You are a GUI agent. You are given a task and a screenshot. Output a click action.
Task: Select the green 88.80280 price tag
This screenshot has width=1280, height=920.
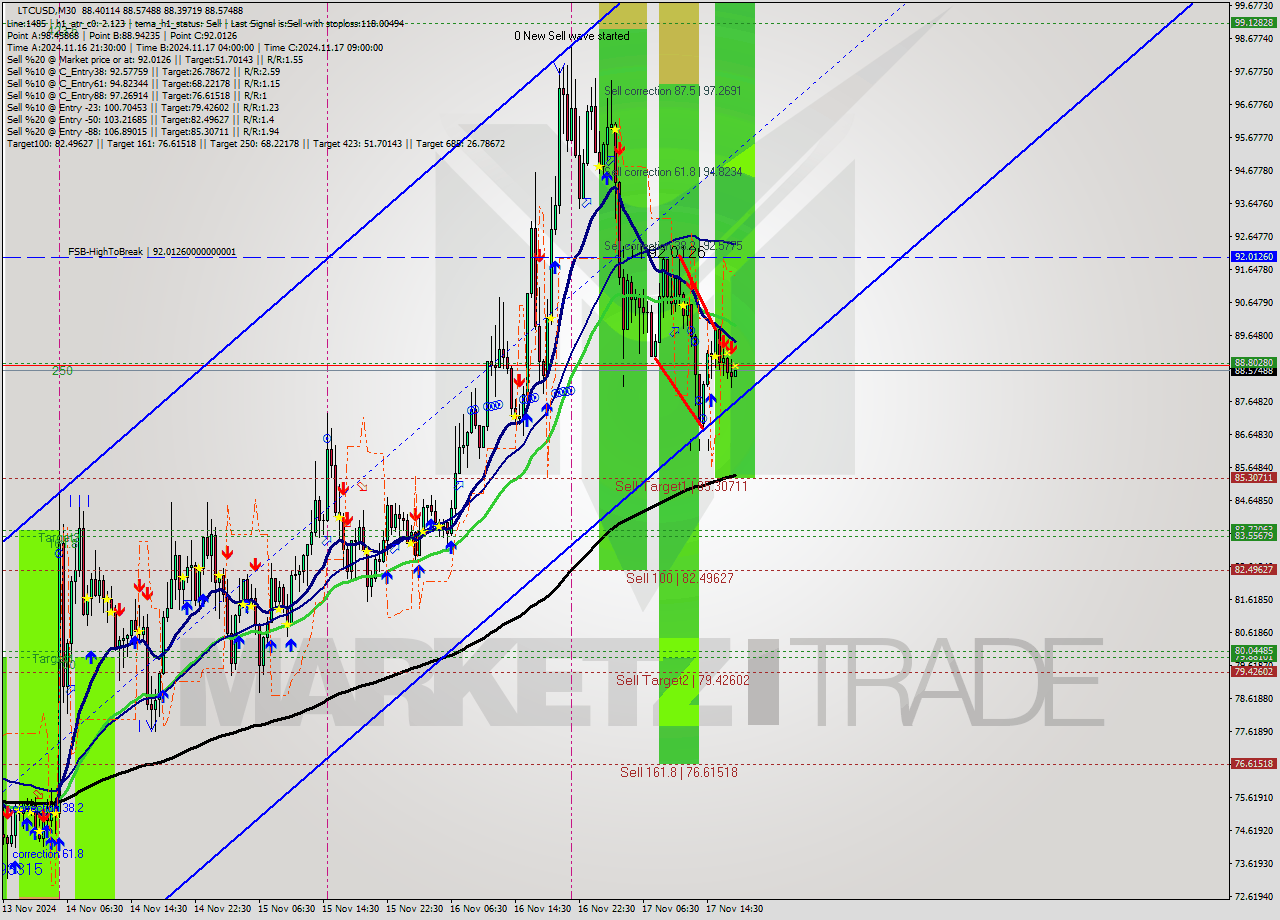coord(1253,362)
